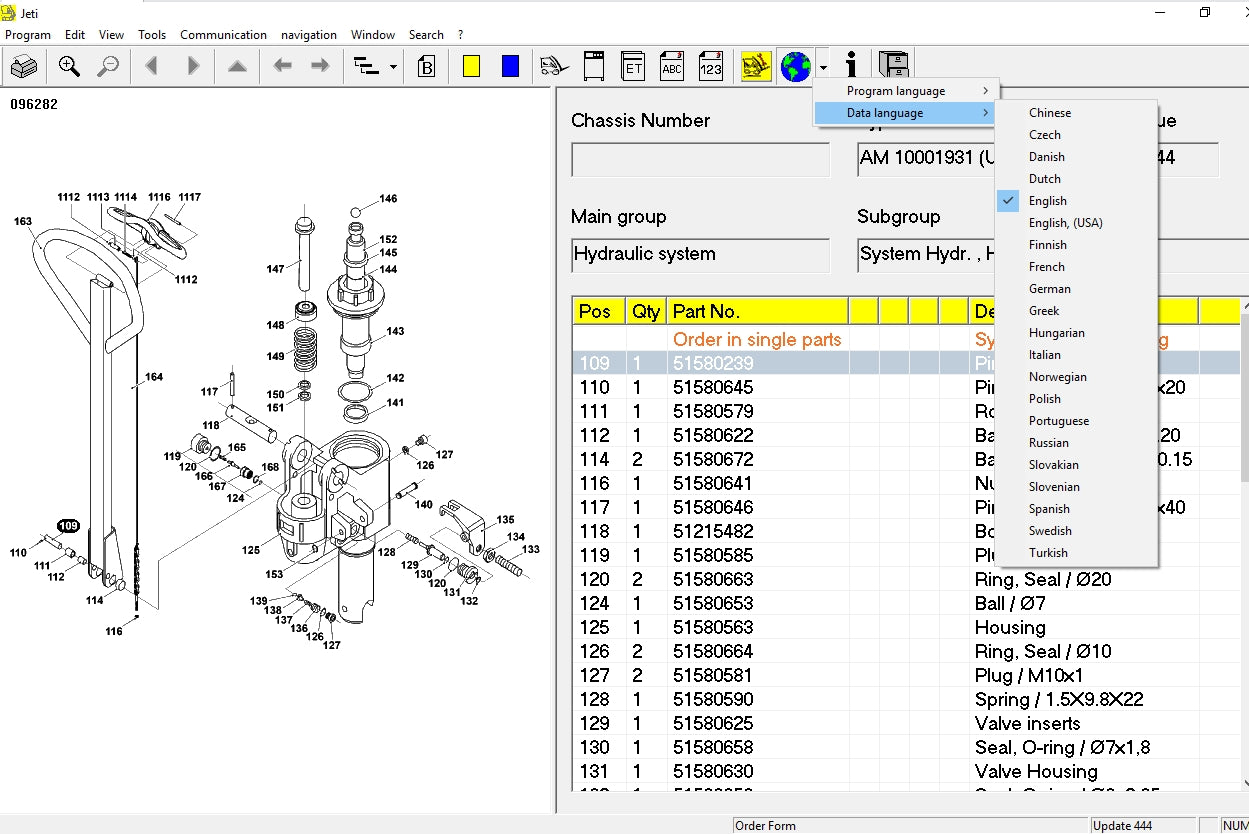Click the 123 number search icon
The width and height of the screenshot is (1249, 834).
pos(710,67)
